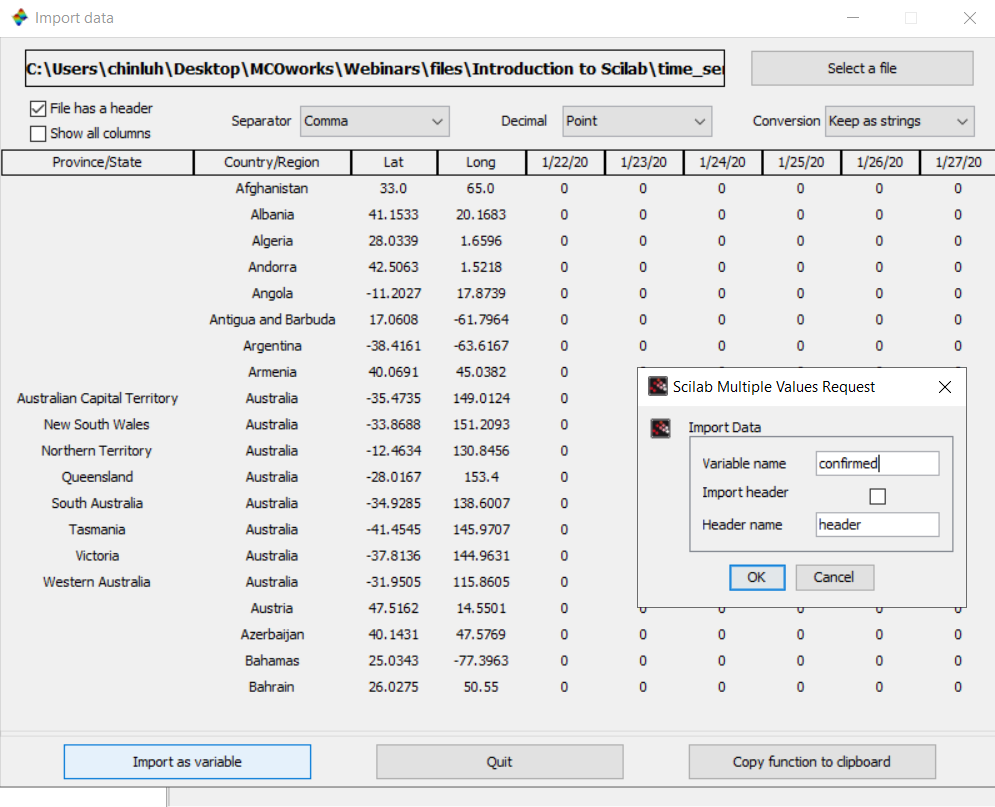Click the -61.7964 longitude value
This screenshot has height=807, width=995.
tap(481, 320)
